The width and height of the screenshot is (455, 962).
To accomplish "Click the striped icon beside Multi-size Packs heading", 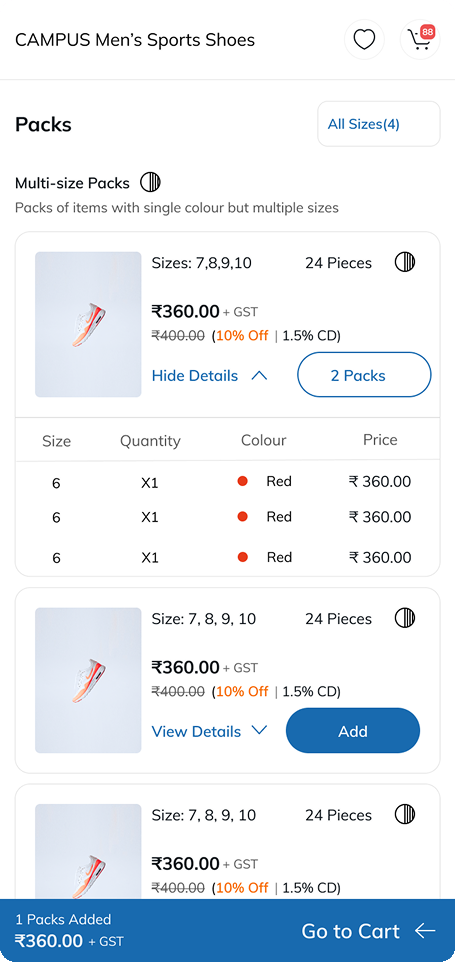I will [x=150, y=182].
